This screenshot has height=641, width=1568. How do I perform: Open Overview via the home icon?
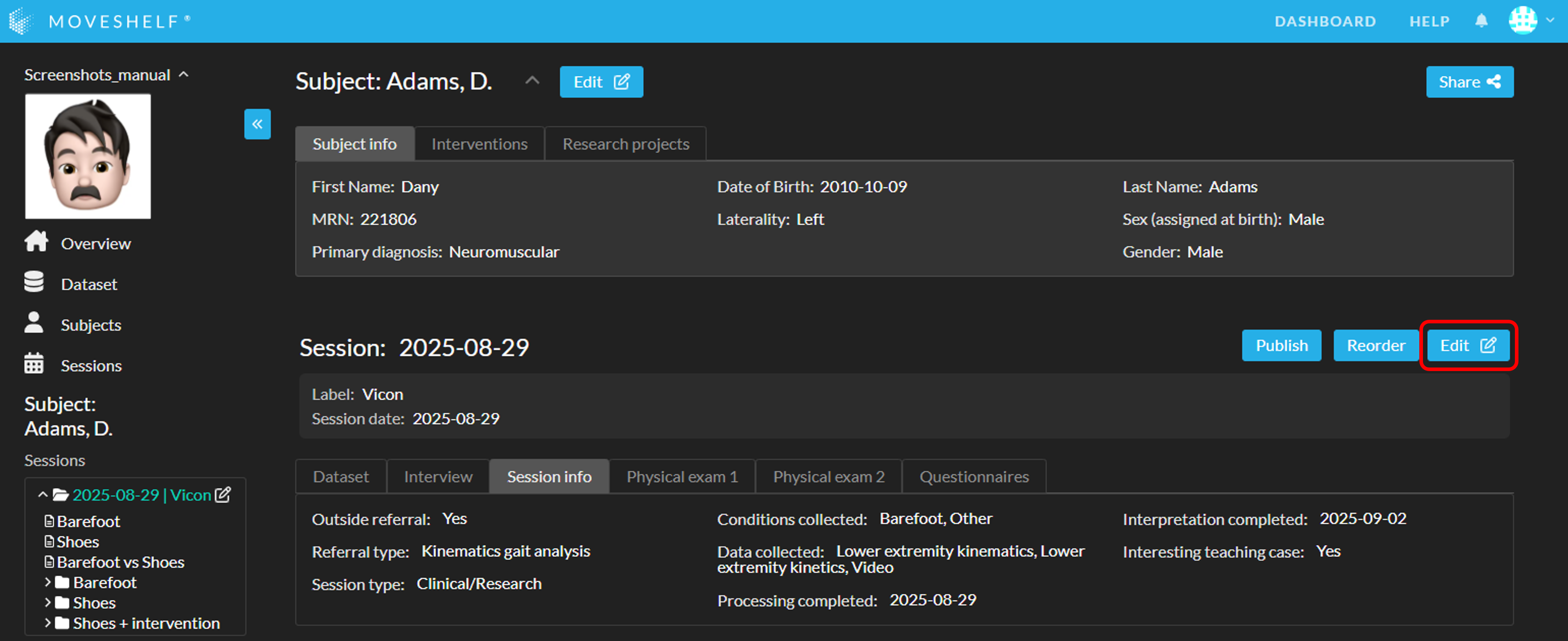click(x=36, y=242)
